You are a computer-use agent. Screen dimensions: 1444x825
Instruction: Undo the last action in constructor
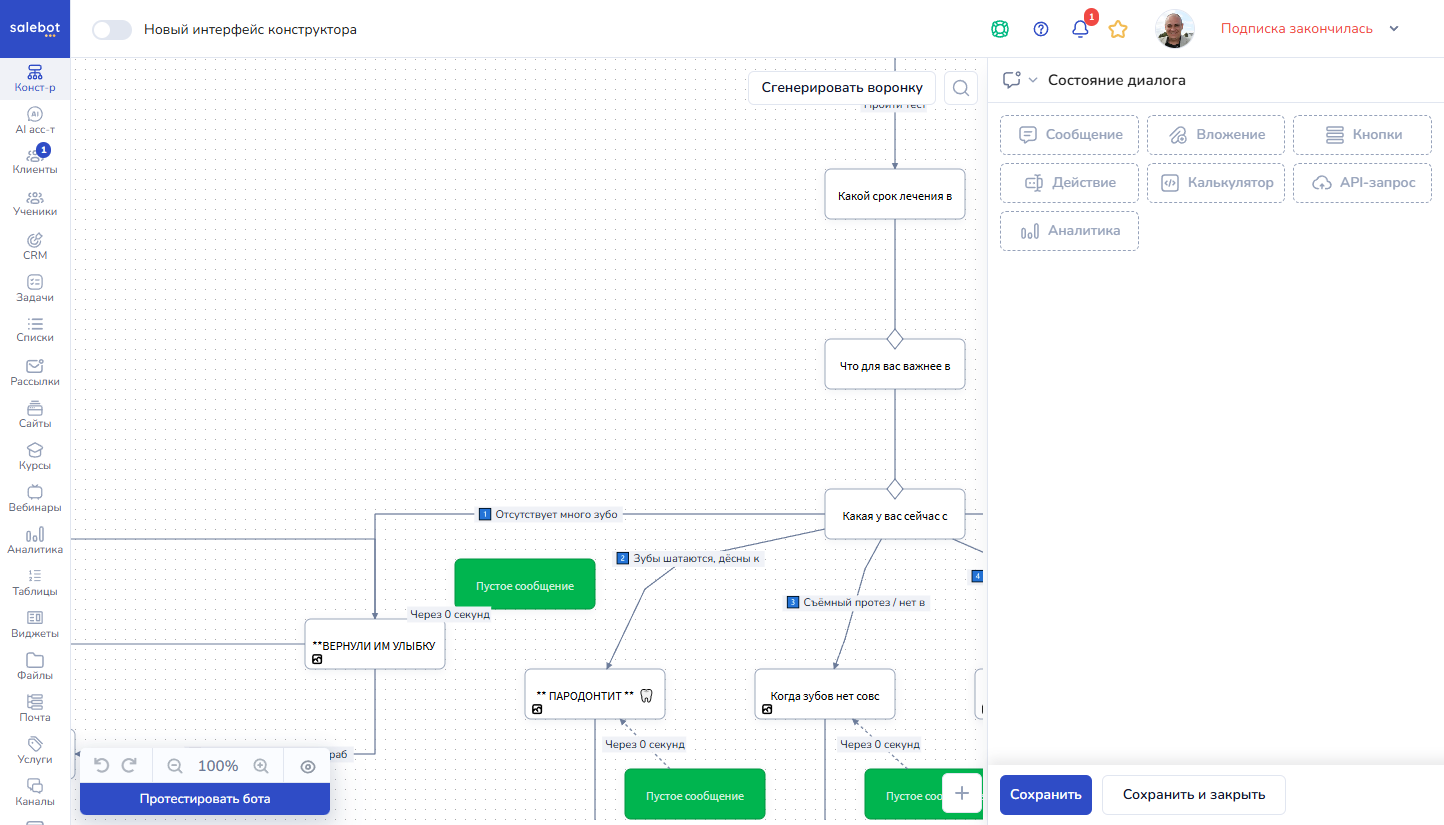coord(101,766)
